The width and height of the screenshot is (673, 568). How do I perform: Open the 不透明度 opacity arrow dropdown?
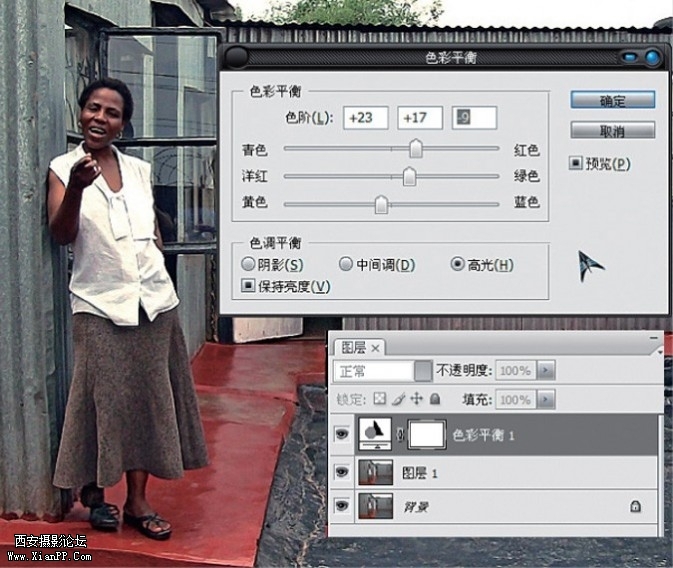pos(545,370)
